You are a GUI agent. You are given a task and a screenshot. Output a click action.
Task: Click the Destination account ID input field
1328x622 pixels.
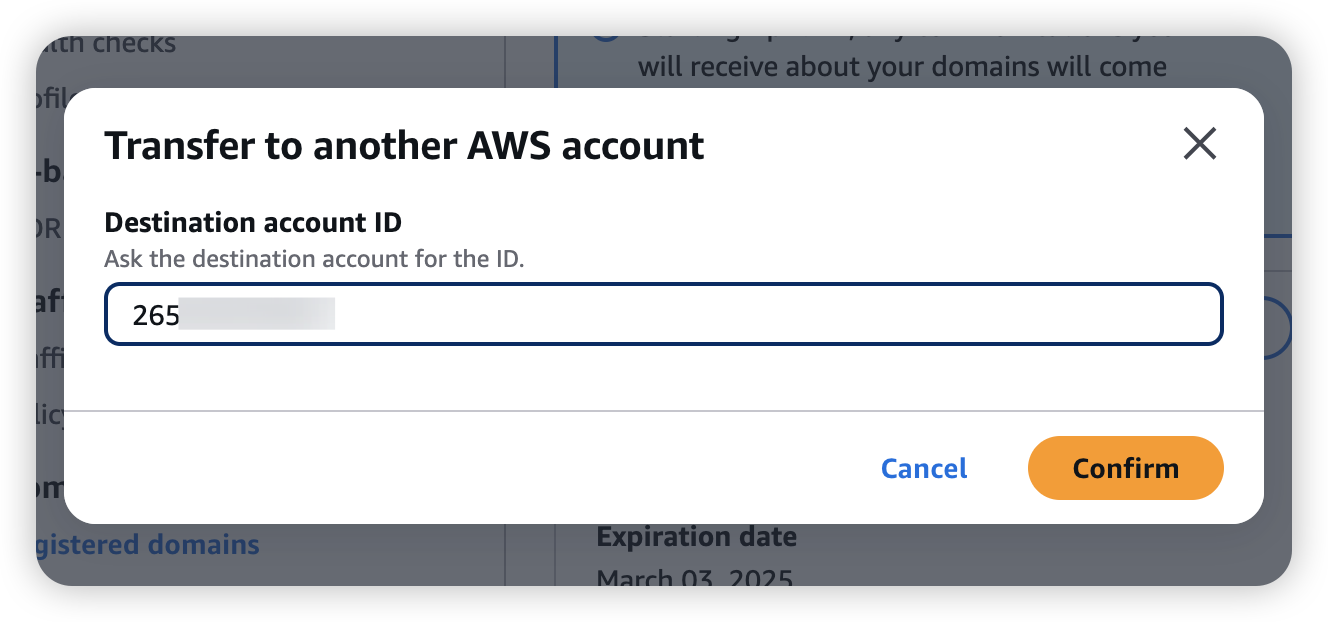click(x=663, y=315)
